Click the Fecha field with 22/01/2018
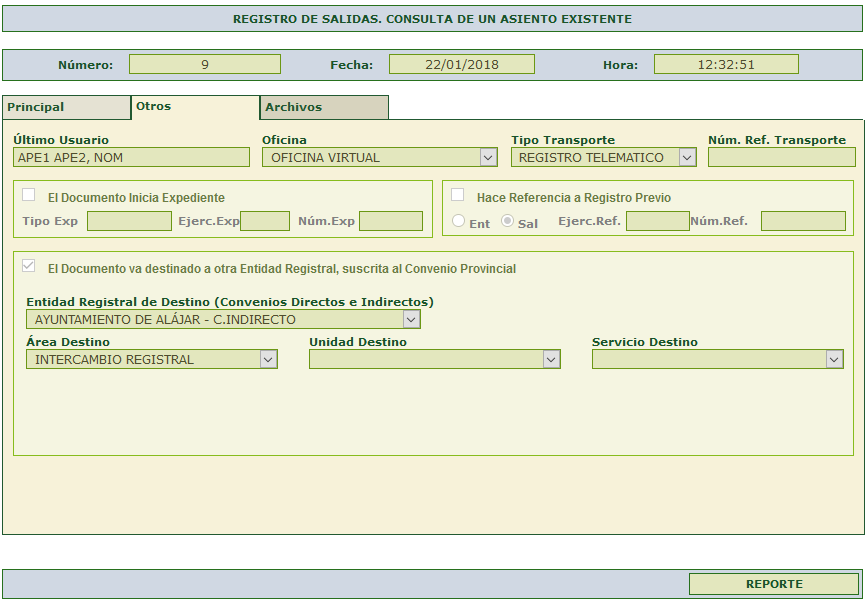This screenshot has height=601, width=865. tap(462, 64)
